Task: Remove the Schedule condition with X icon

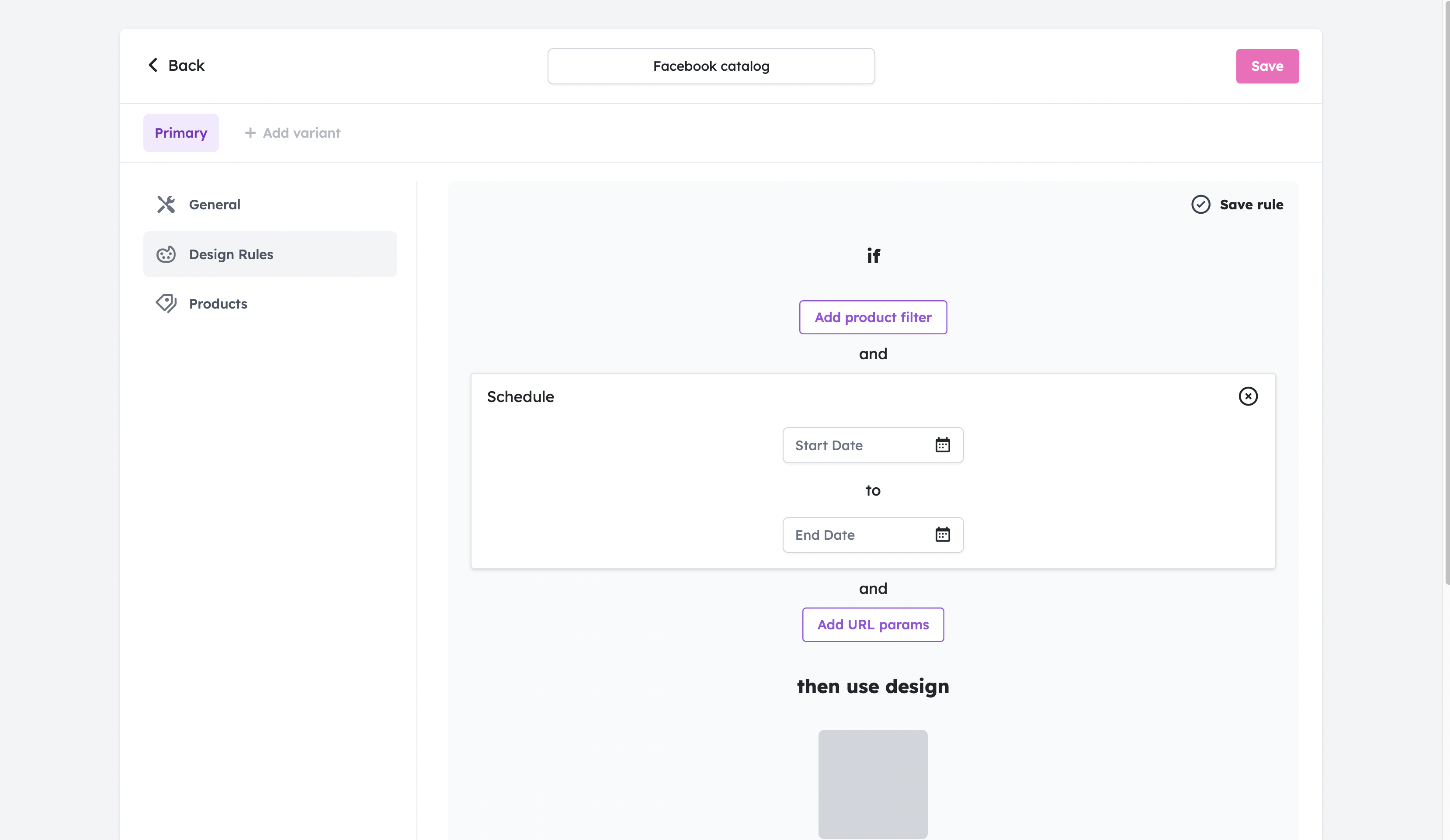Action: pyautogui.click(x=1248, y=396)
